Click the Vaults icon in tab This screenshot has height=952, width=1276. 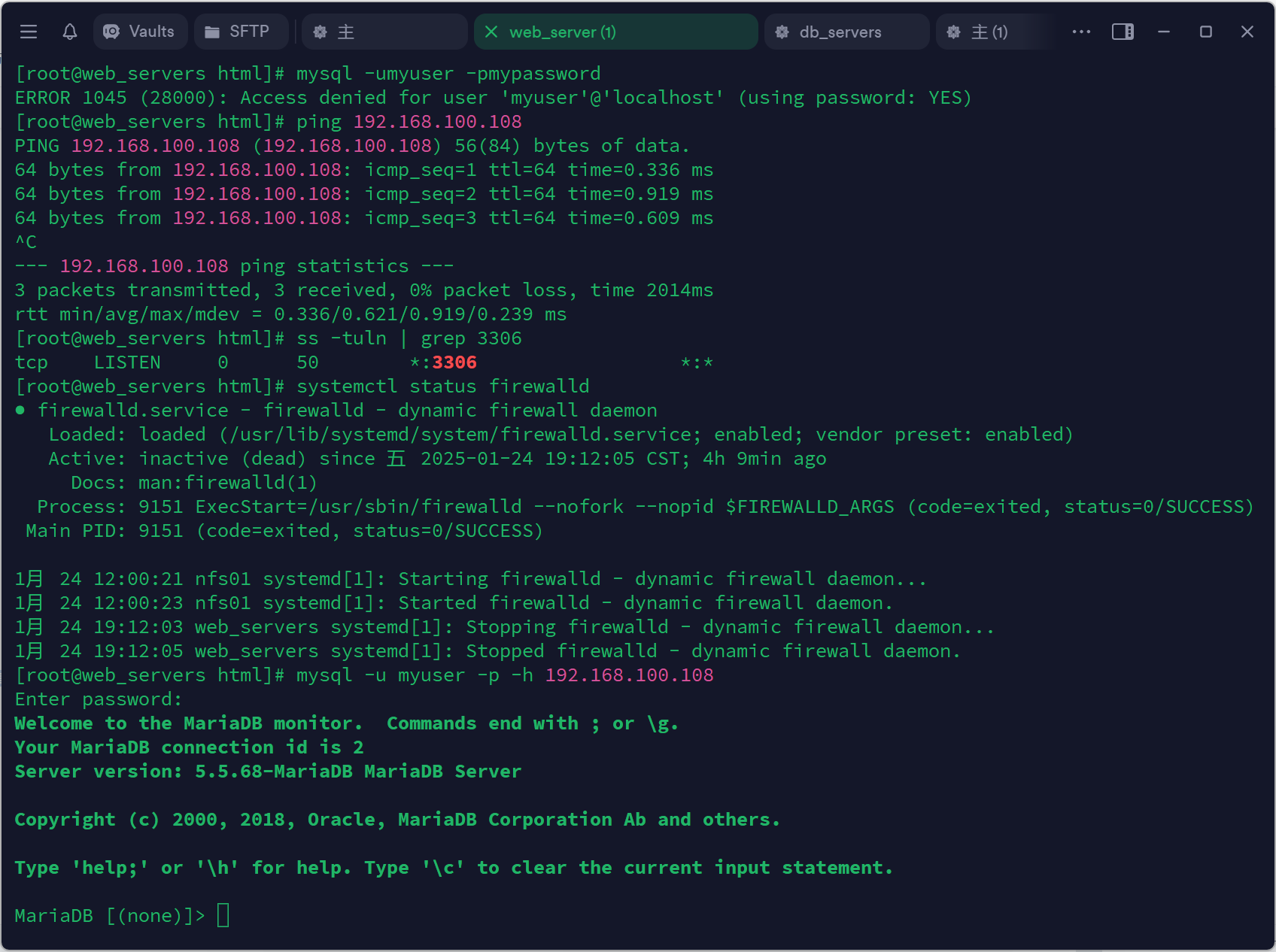pyautogui.click(x=111, y=32)
